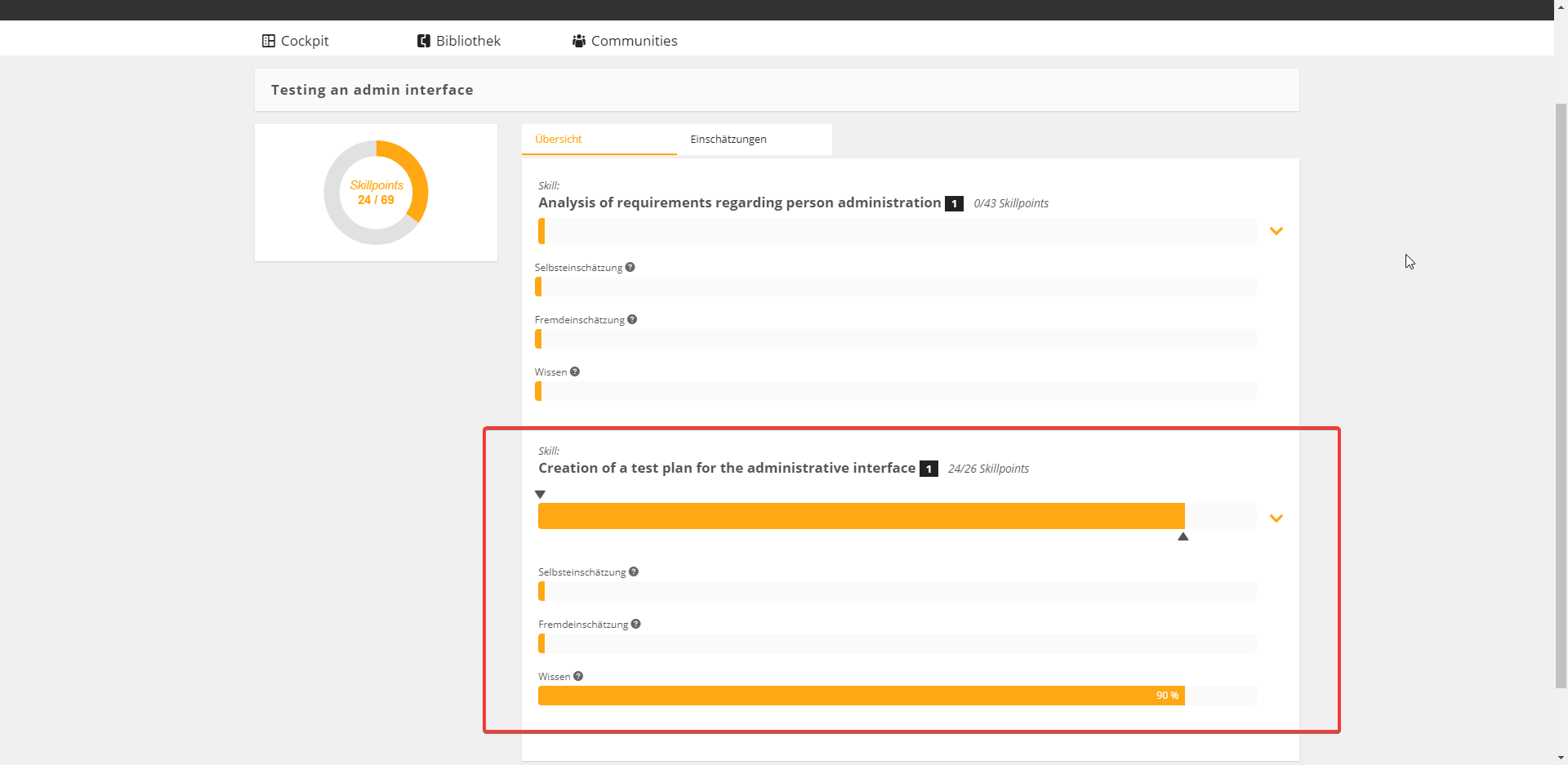1568x765 pixels.
Task: Click Fremdeinschätzung help icon under test plan skill
Action: click(x=635, y=624)
